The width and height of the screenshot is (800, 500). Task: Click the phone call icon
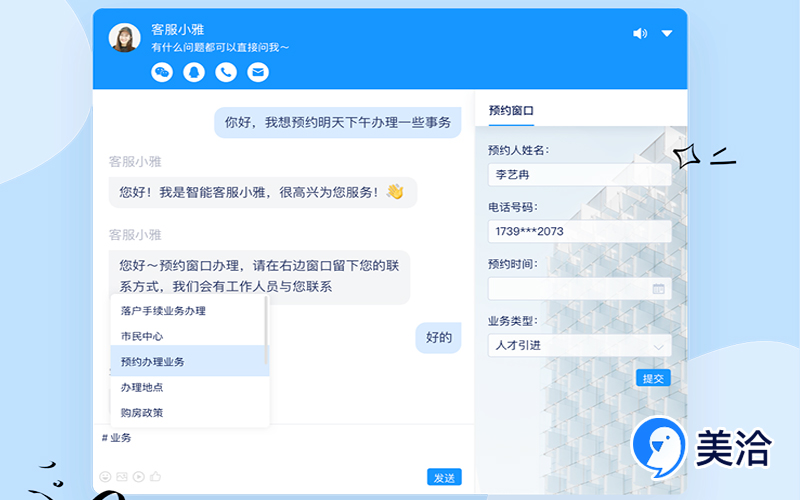point(226,72)
